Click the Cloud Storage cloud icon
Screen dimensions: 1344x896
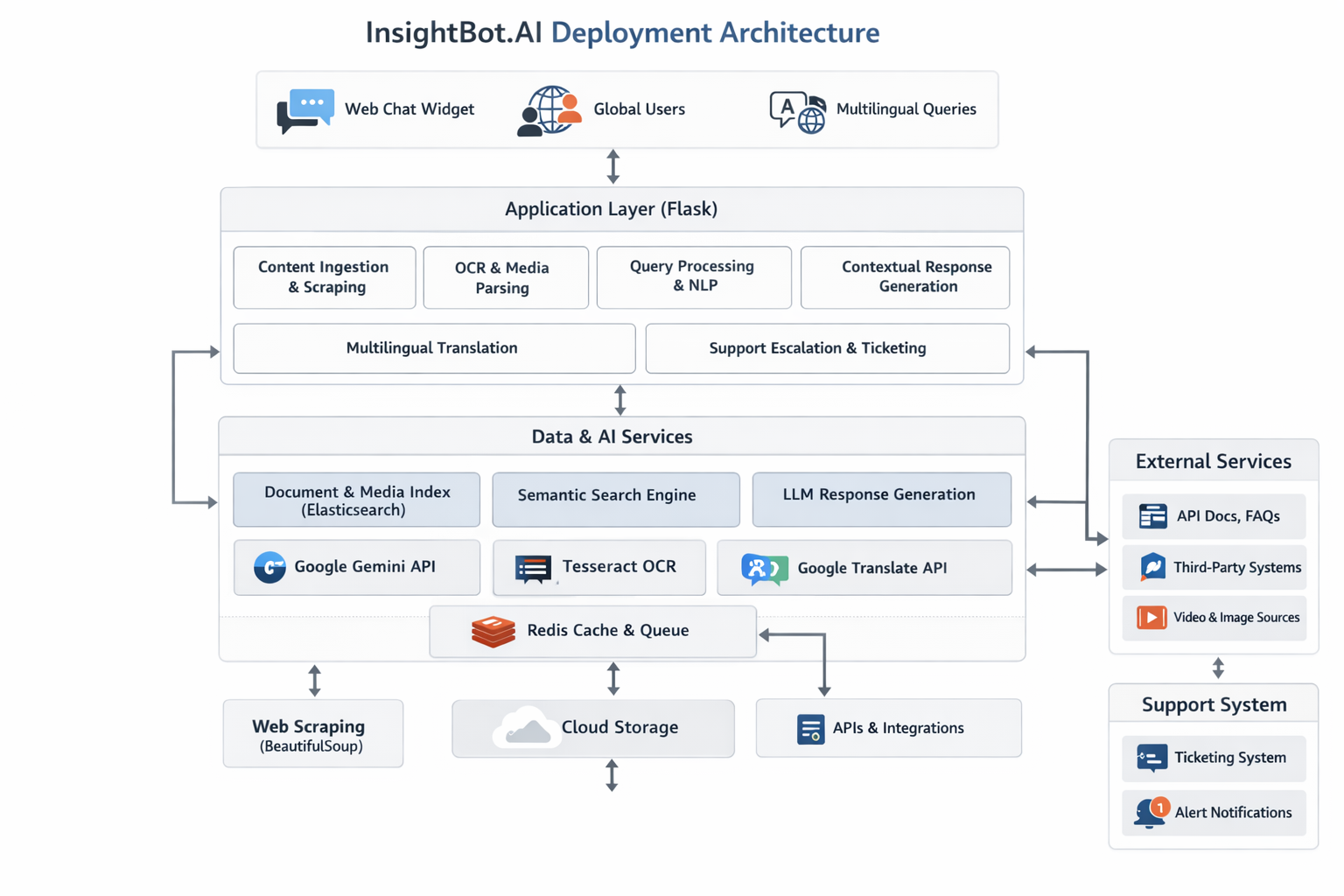pyautogui.click(x=526, y=727)
